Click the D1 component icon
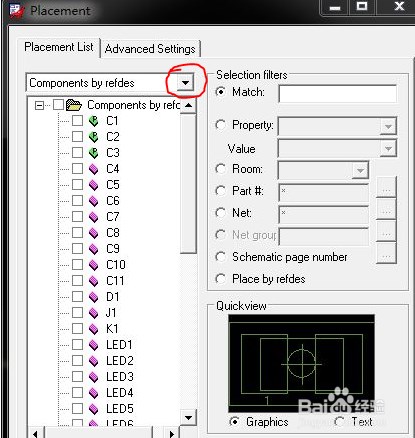415x438 pixels. (x=94, y=297)
